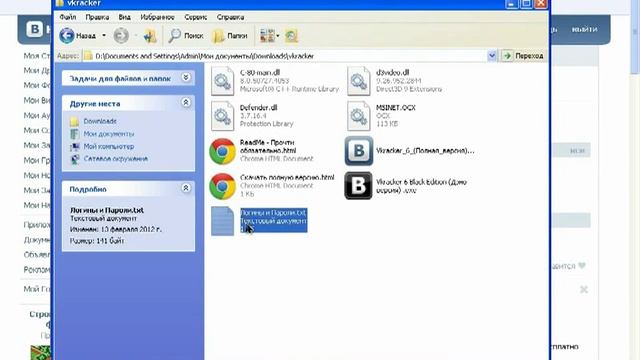Open the Downloads link in other places
The image size is (640, 360).
100,121
